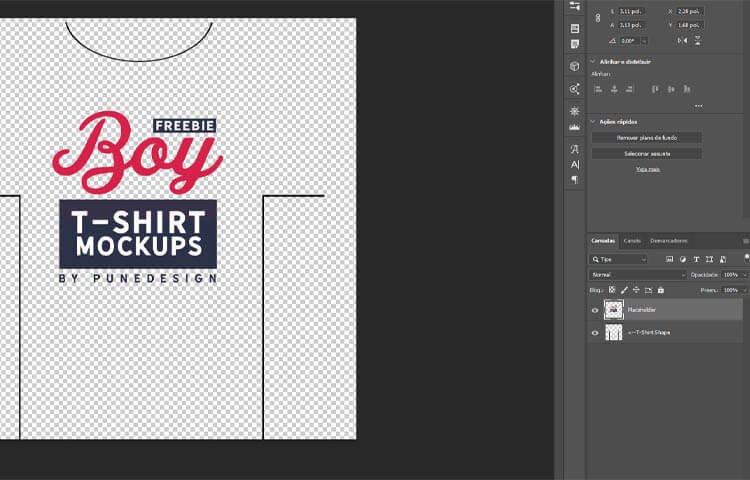Click the Remover plano de fundo button
Screen dimensions: 750x480
(646, 137)
